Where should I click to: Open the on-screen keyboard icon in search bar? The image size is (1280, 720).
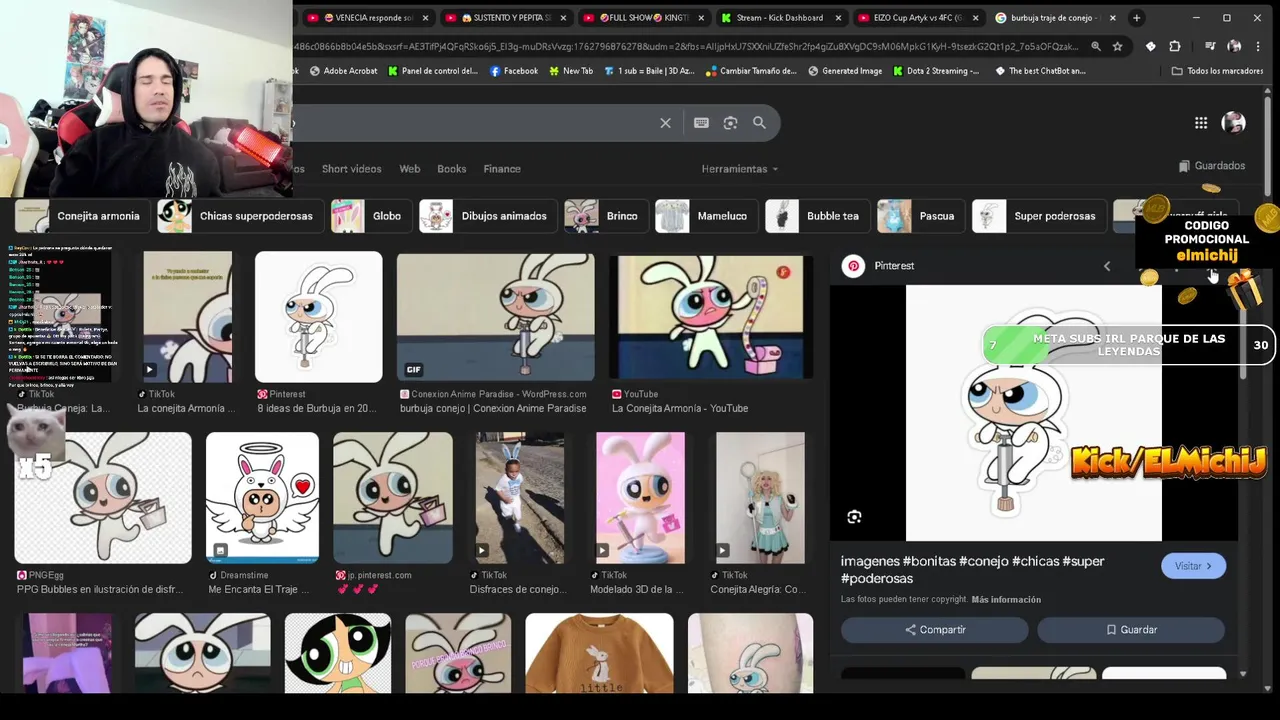coord(701,123)
